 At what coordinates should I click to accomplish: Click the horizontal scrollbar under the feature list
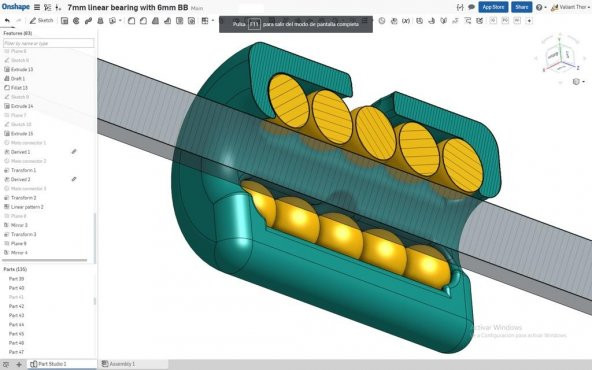pyautogui.click(x=45, y=260)
